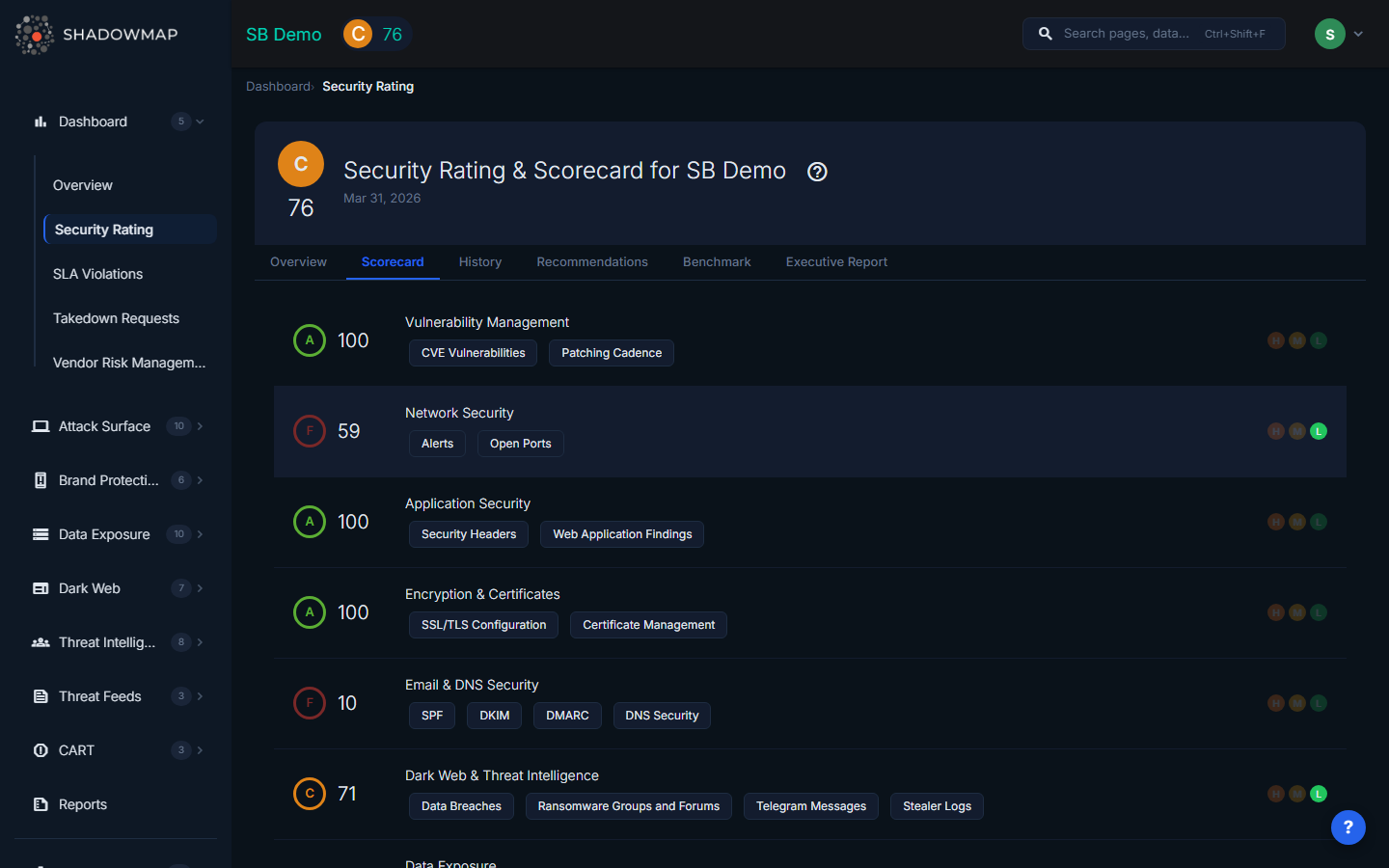Click the Attack Surface laptop icon
This screenshot has height=868, width=1389.
tap(41, 426)
